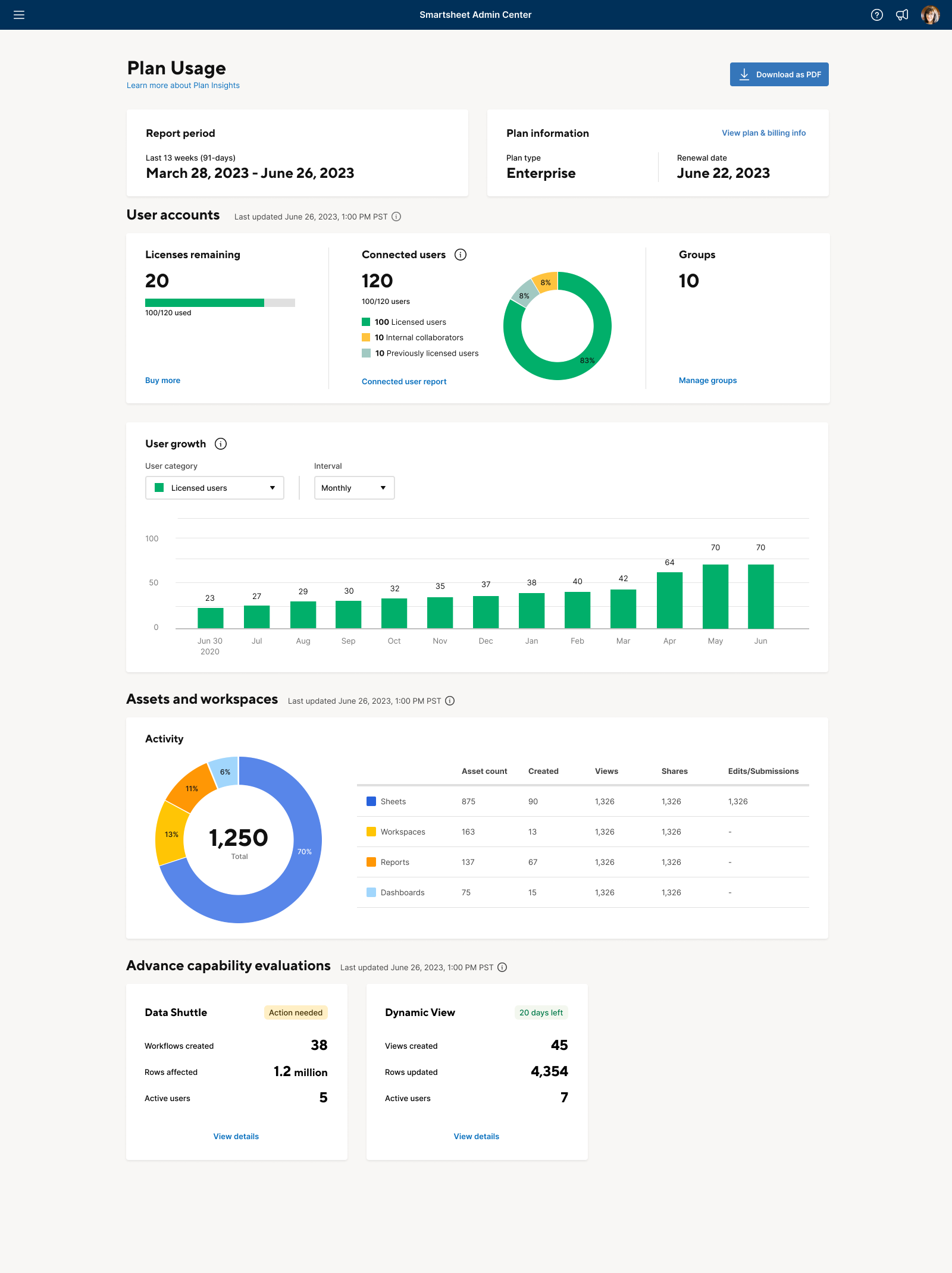Open the Monthly interval dropdown
The width and height of the screenshot is (952, 1273).
(354, 488)
